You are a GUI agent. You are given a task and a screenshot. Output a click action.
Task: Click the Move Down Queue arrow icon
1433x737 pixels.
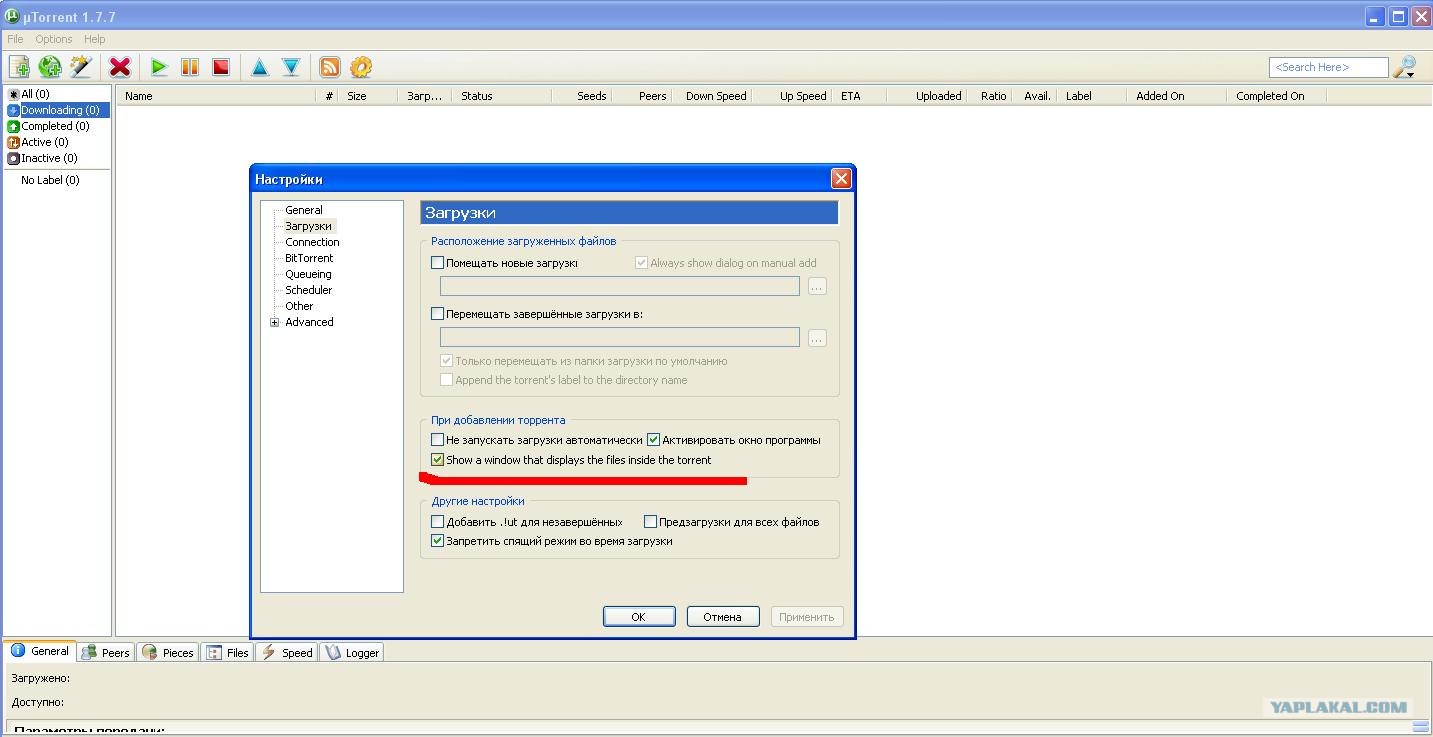pos(291,67)
